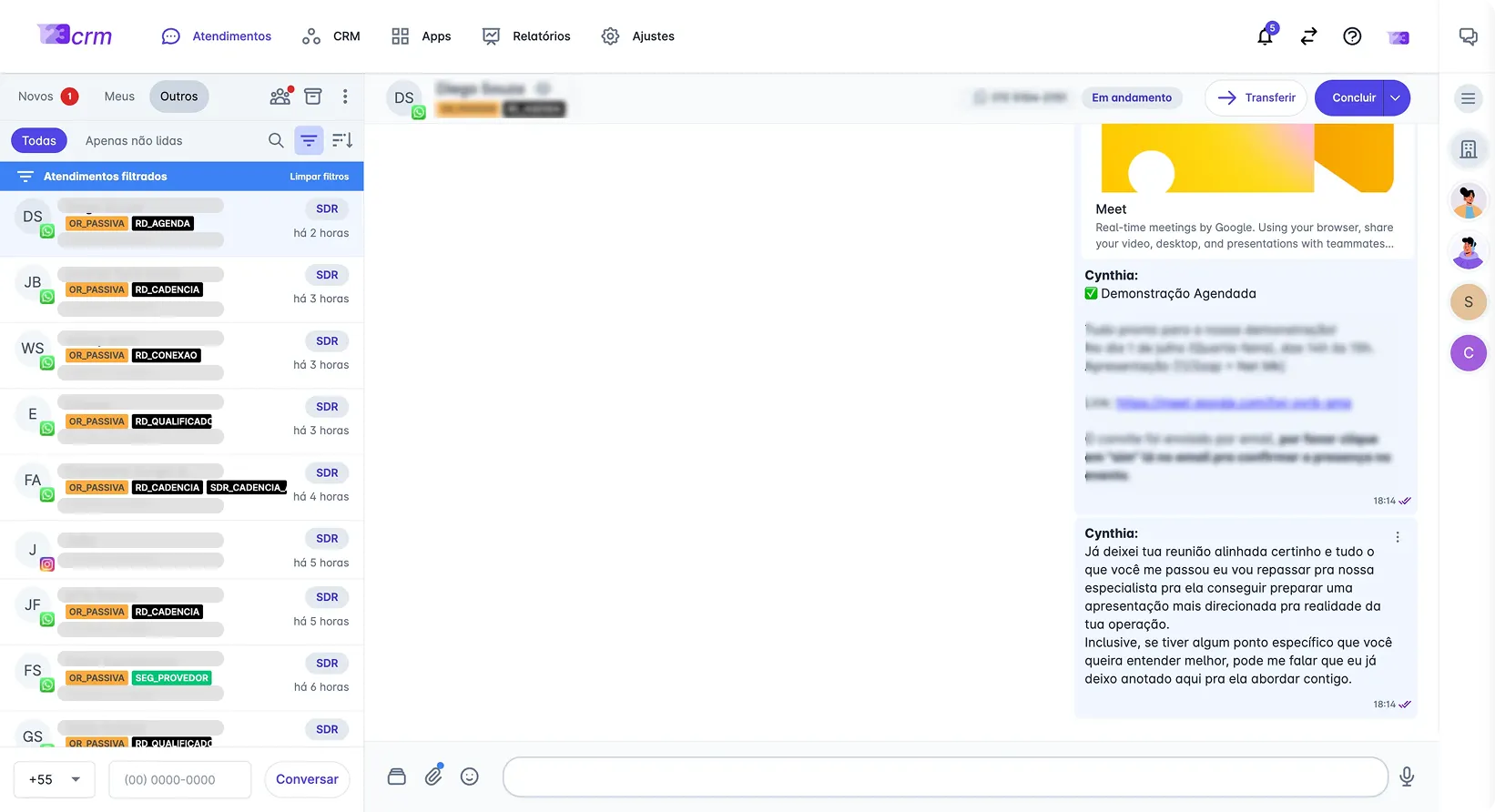This screenshot has width=1495, height=812.
Task: Click Limpar filtros link
Action: coord(320,177)
